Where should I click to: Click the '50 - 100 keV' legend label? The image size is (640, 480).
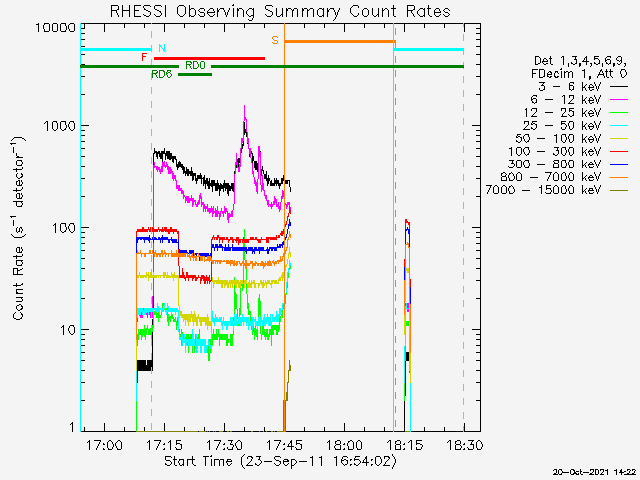coord(558,138)
